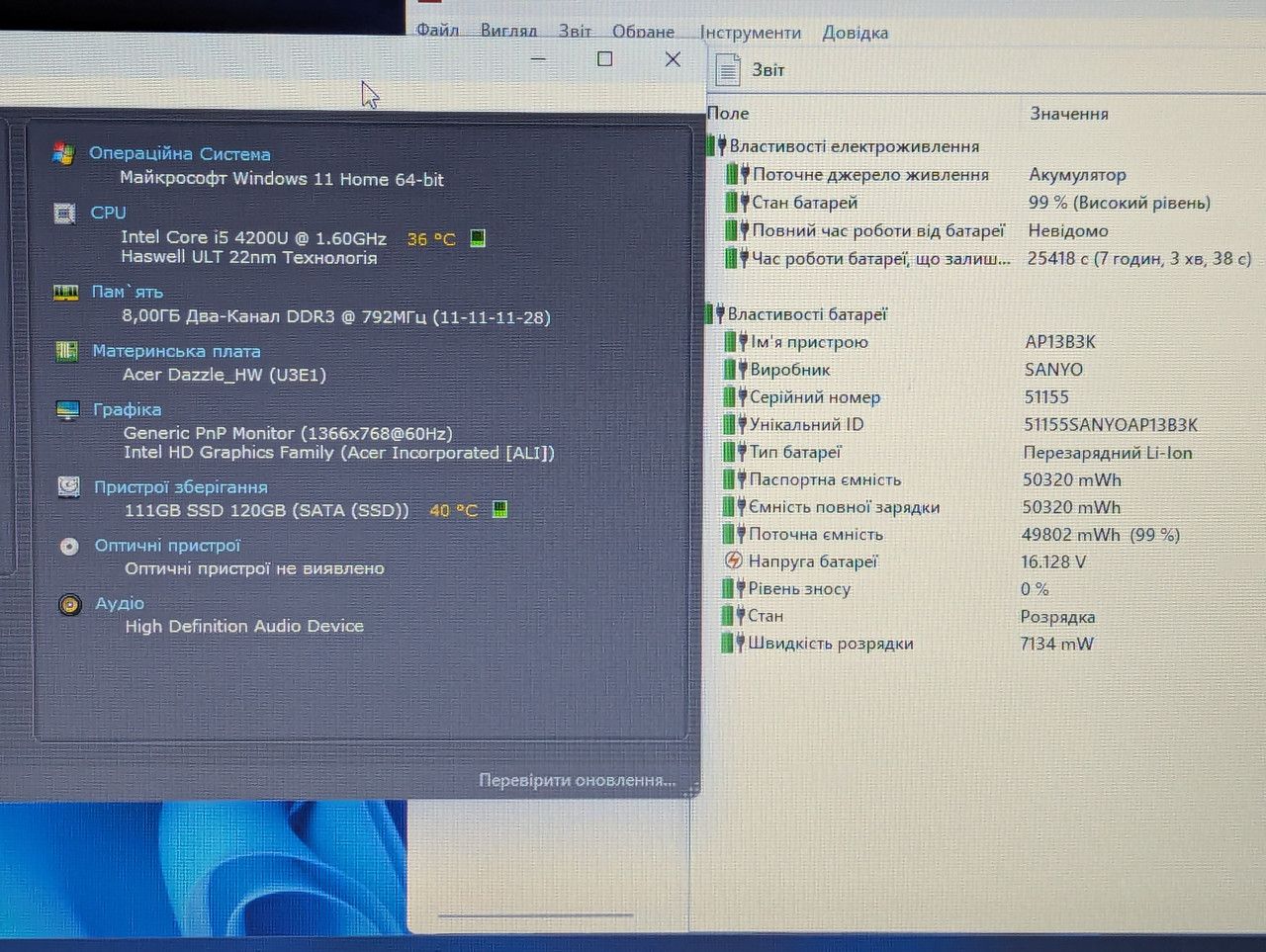Click the green CPU temperature indicator

point(478,238)
